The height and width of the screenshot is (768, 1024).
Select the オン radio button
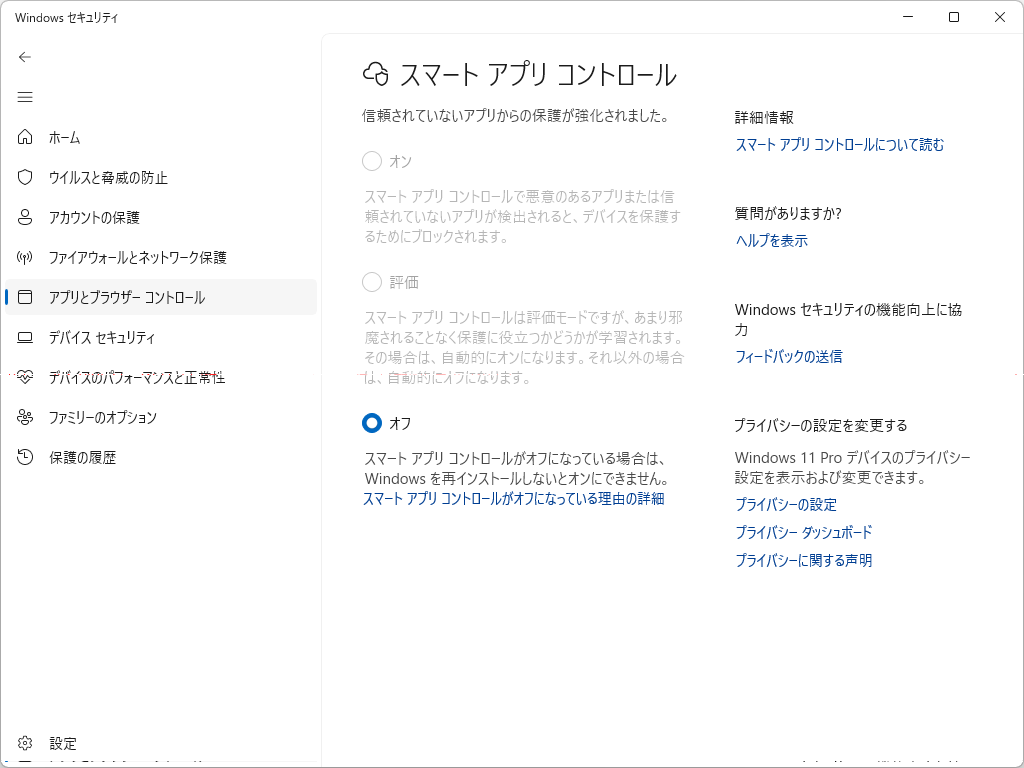(372, 161)
